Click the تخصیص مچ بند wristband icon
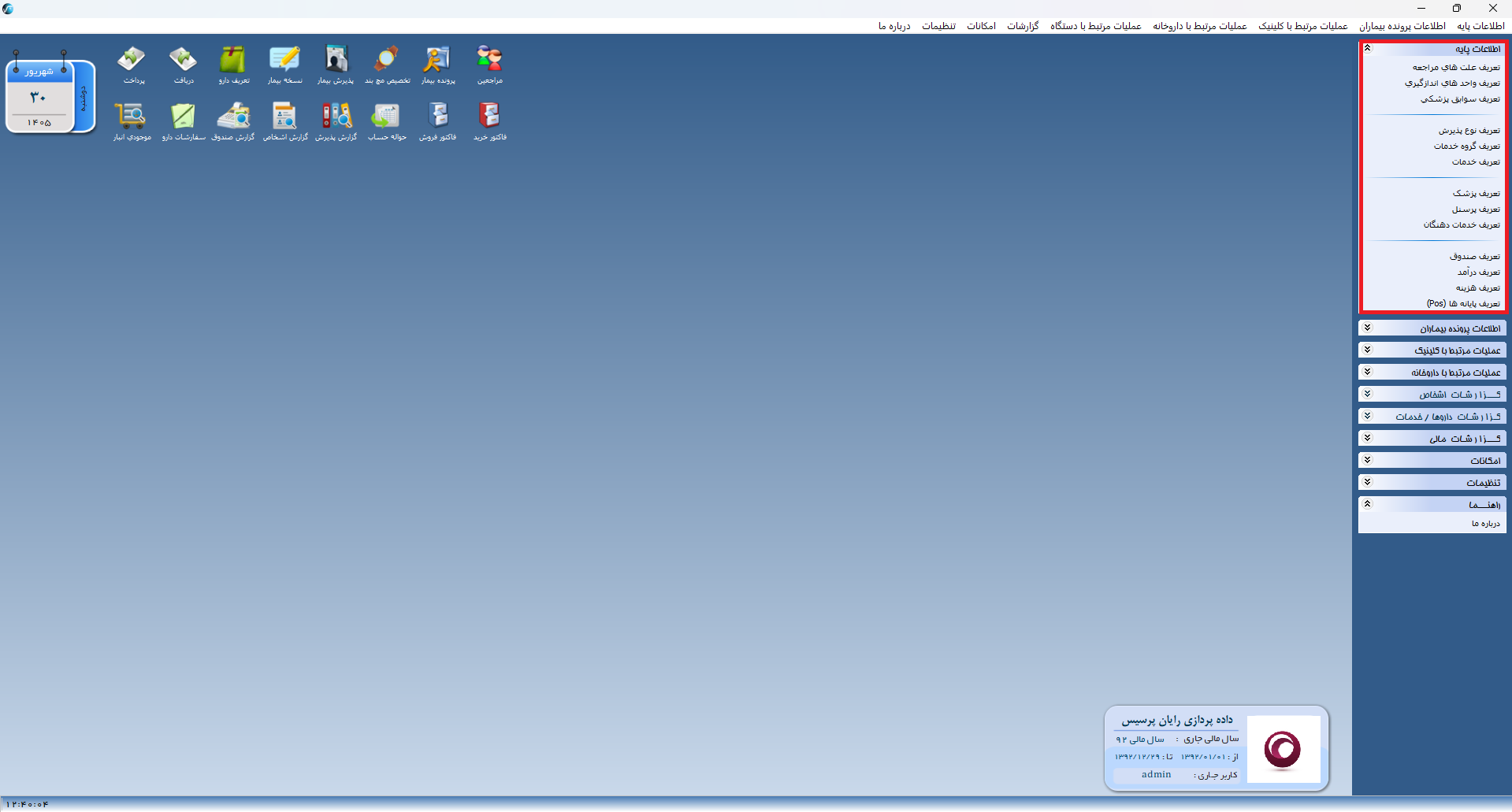This screenshot has height=812, width=1512. tap(387, 64)
